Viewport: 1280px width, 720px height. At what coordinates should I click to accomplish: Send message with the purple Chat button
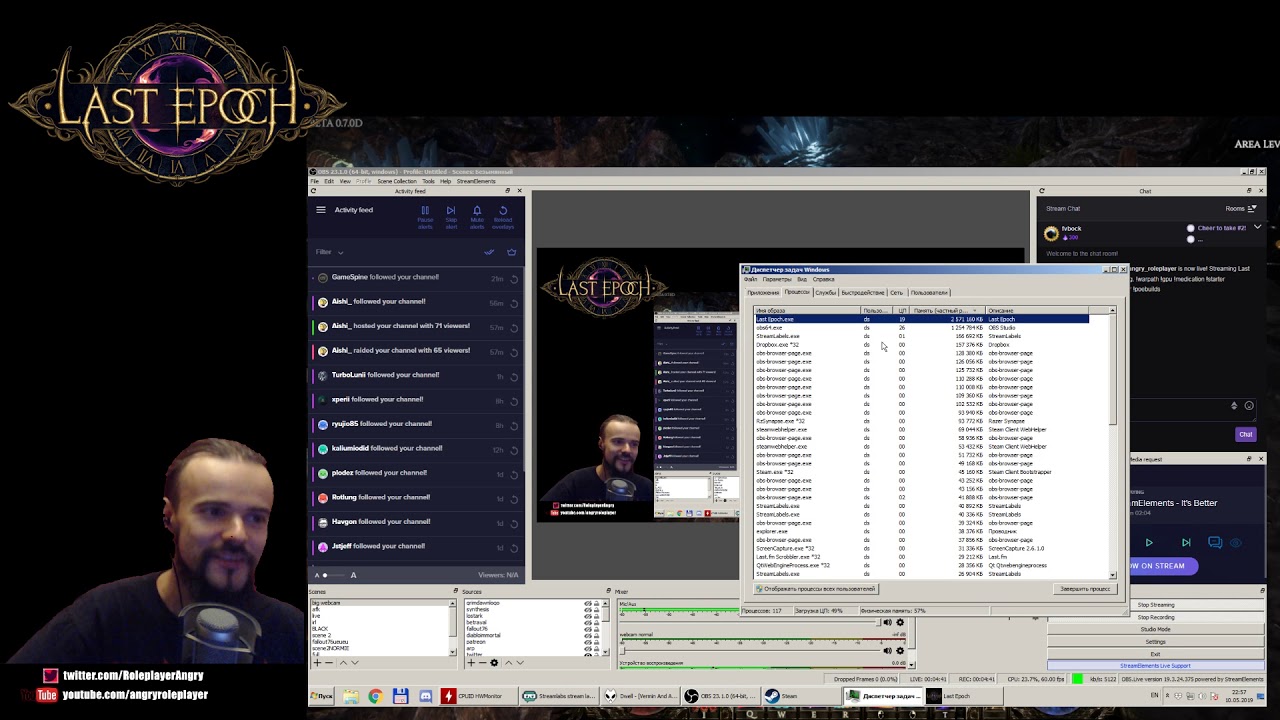[x=1245, y=435]
